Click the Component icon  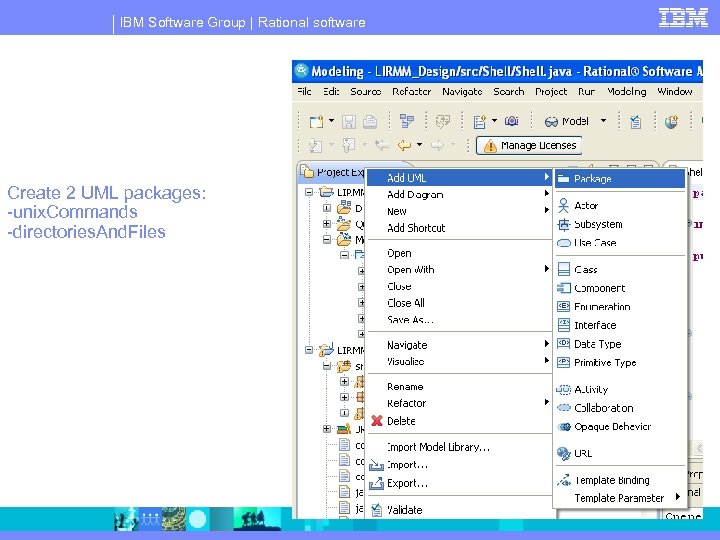coord(563,288)
